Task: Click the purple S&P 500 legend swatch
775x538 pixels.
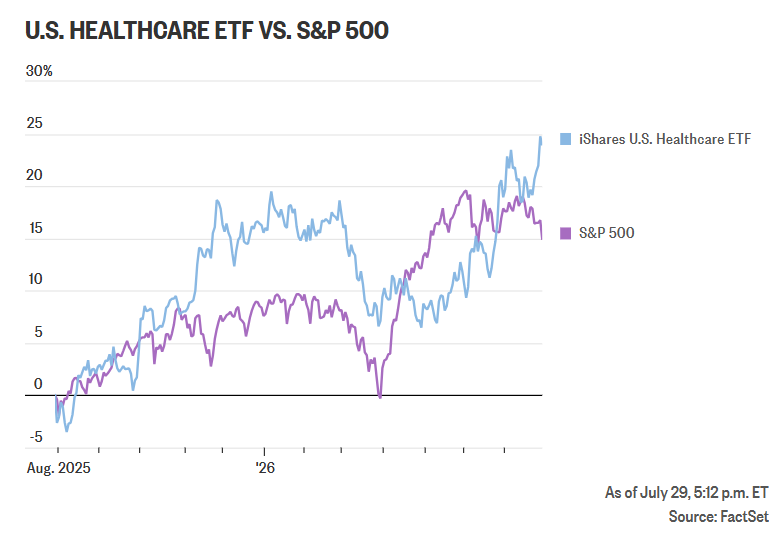Action: pyautogui.click(x=565, y=233)
